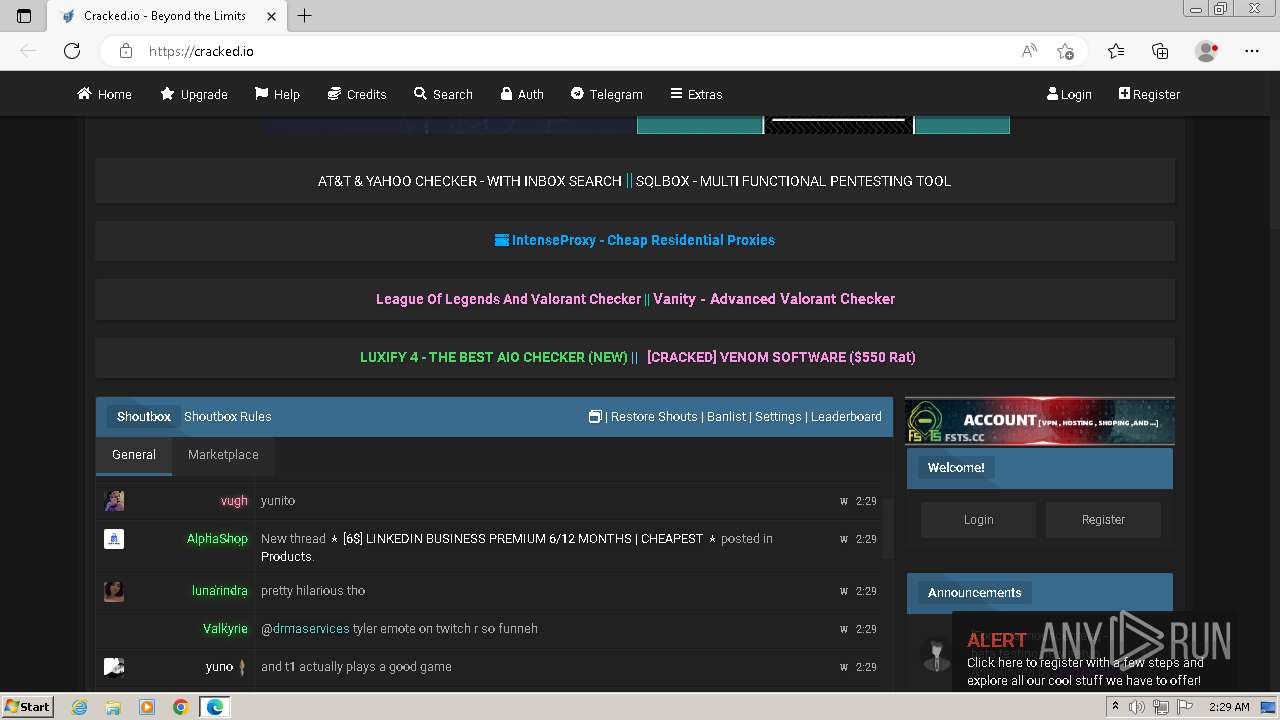This screenshot has height=720, width=1280.
Task: Go back using the browser back arrow
Action: click(x=28, y=51)
